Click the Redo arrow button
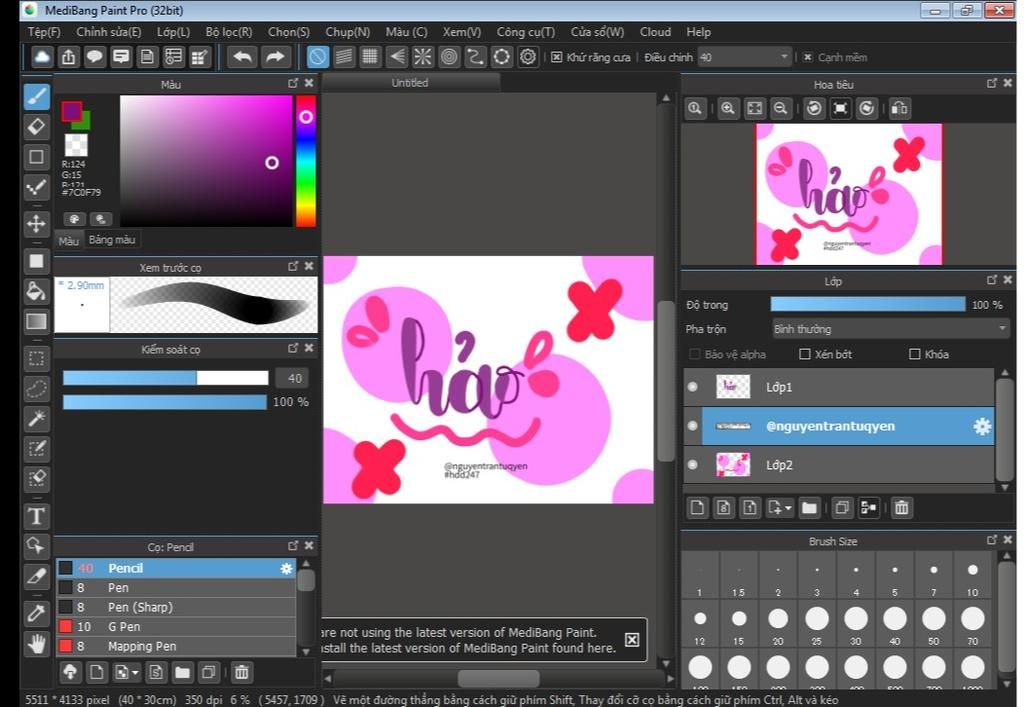The image size is (1024, 707). point(275,57)
